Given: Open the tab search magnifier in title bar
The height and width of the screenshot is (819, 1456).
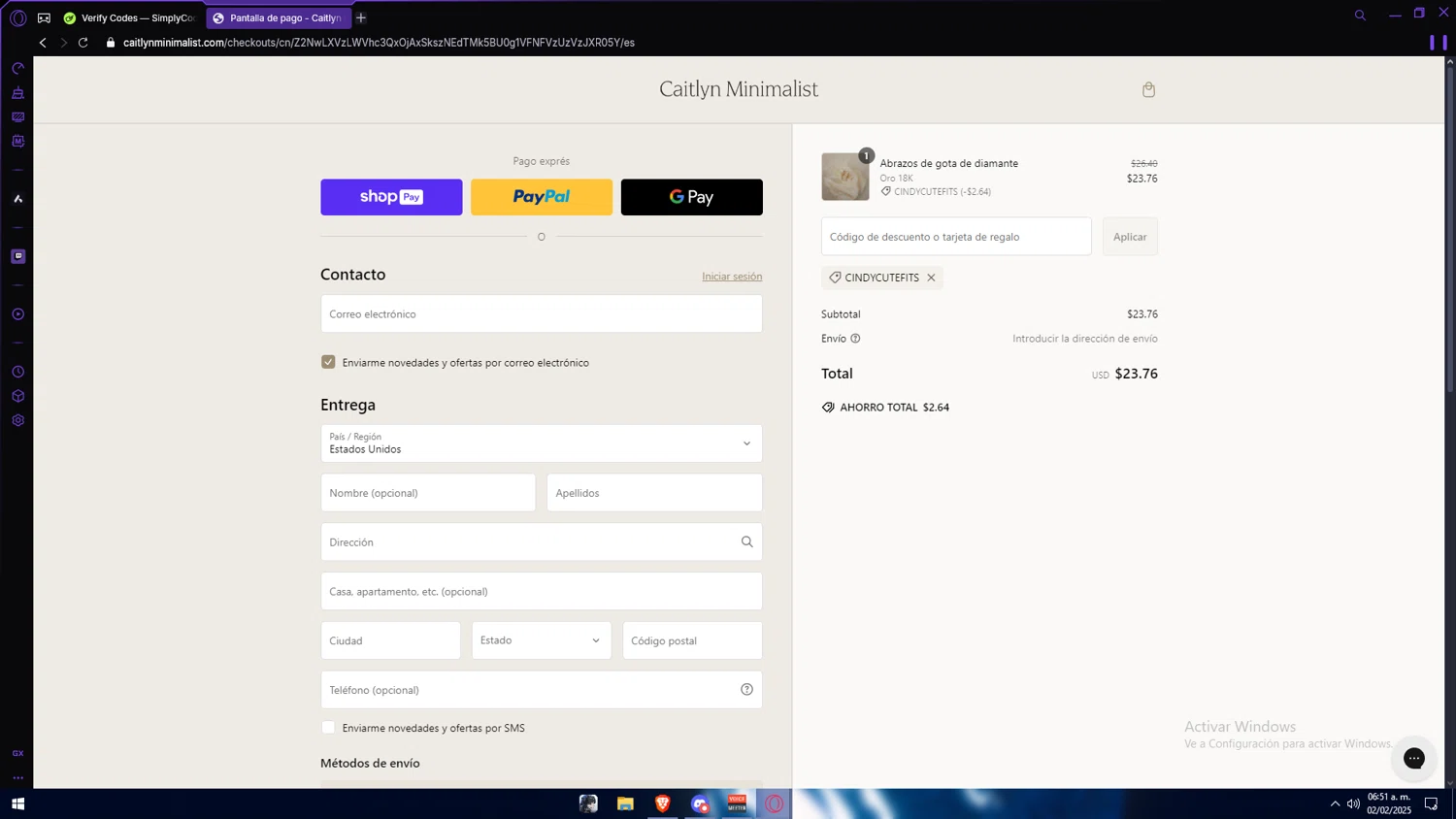Looking at the screenshot, I should point(1360,16).
